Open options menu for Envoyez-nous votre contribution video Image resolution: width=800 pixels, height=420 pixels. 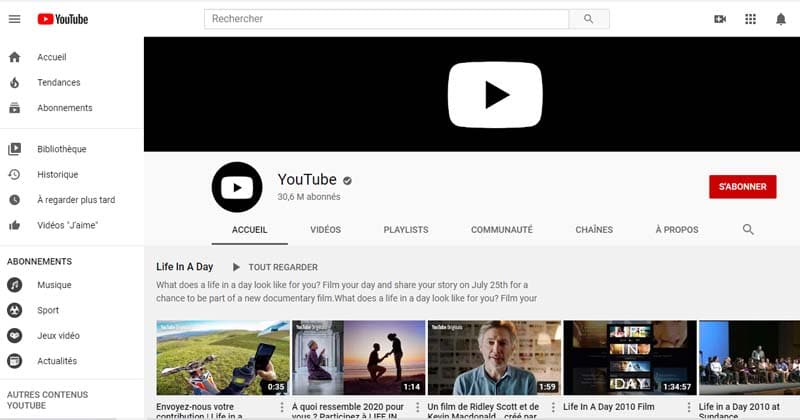pos(282,407)
